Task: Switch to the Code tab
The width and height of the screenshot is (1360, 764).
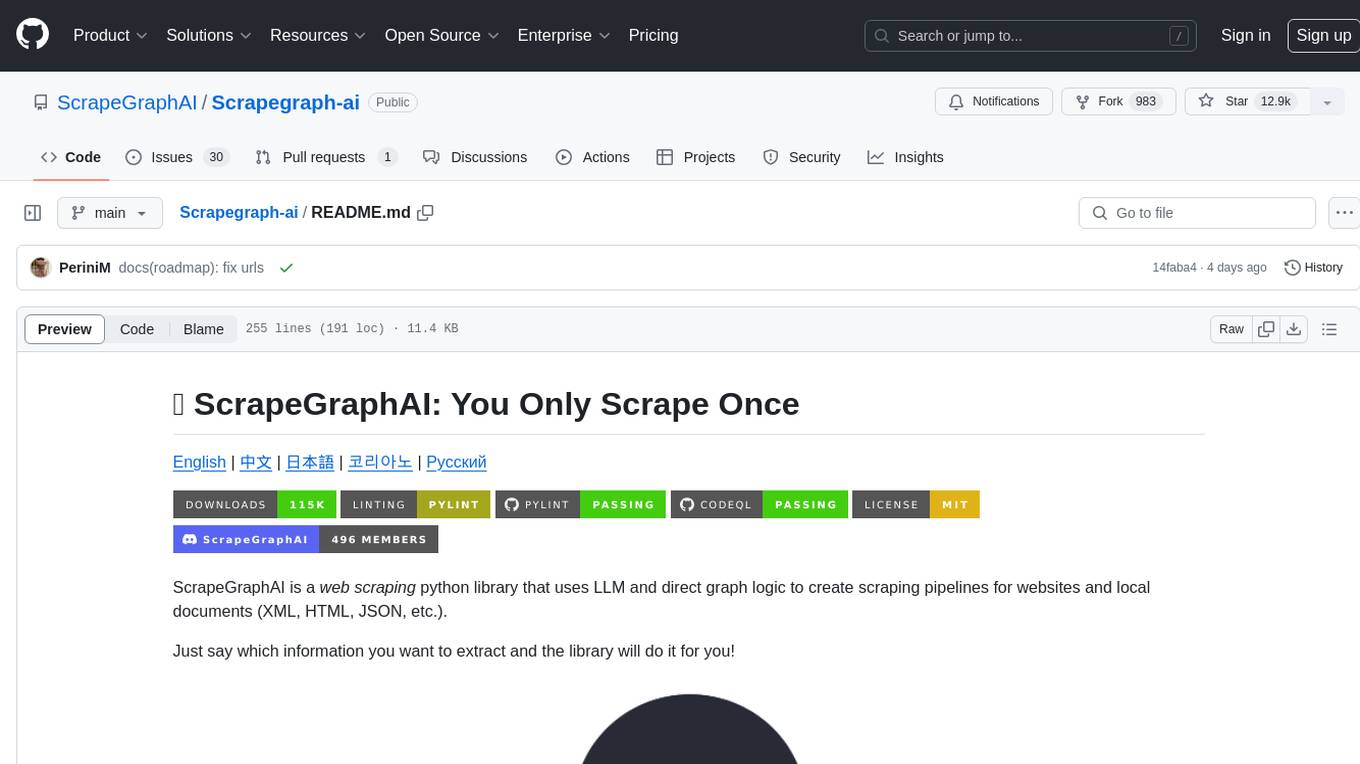Action: coord(71,157)
